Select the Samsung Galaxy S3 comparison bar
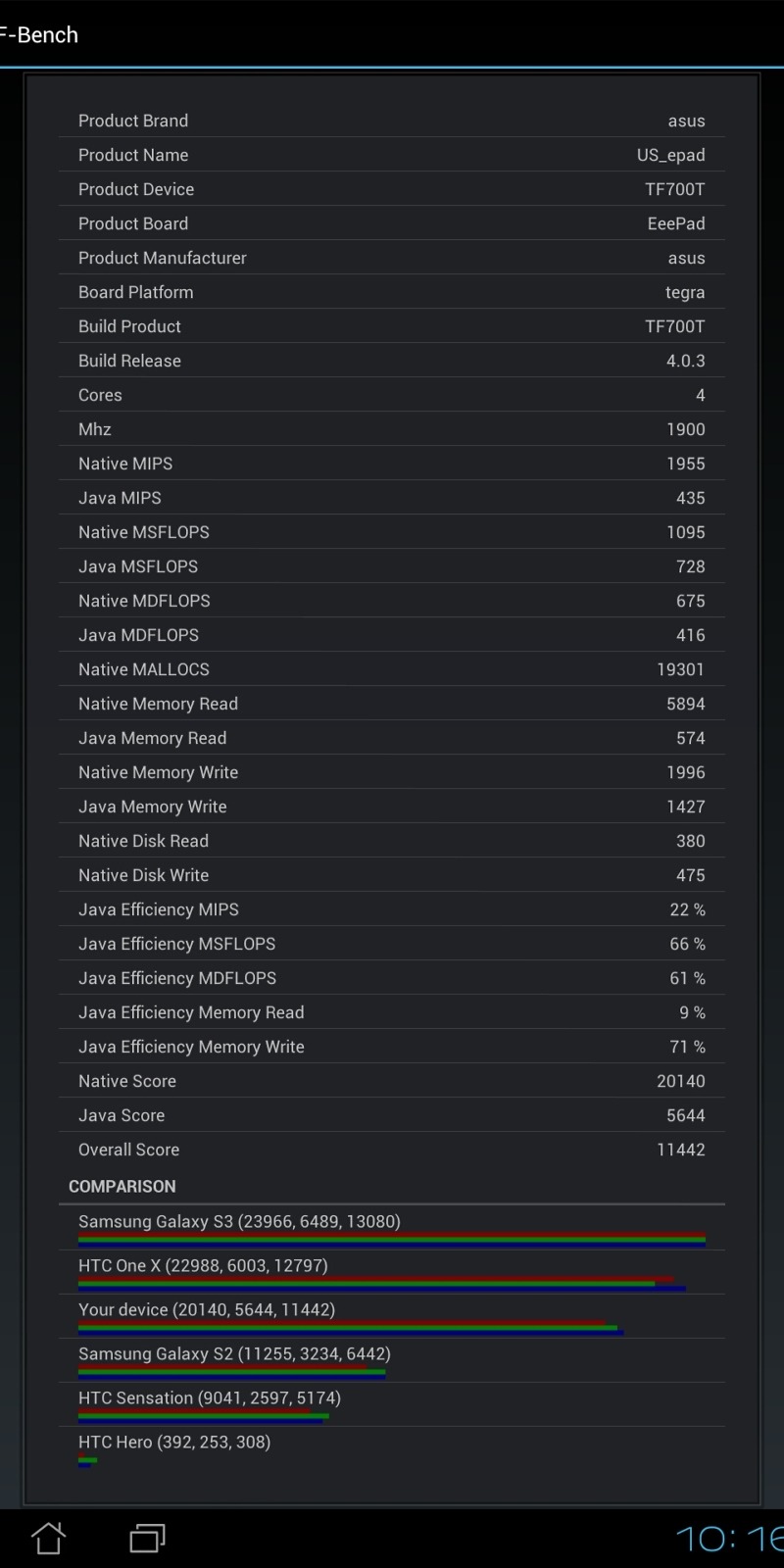 point(392,1240)
